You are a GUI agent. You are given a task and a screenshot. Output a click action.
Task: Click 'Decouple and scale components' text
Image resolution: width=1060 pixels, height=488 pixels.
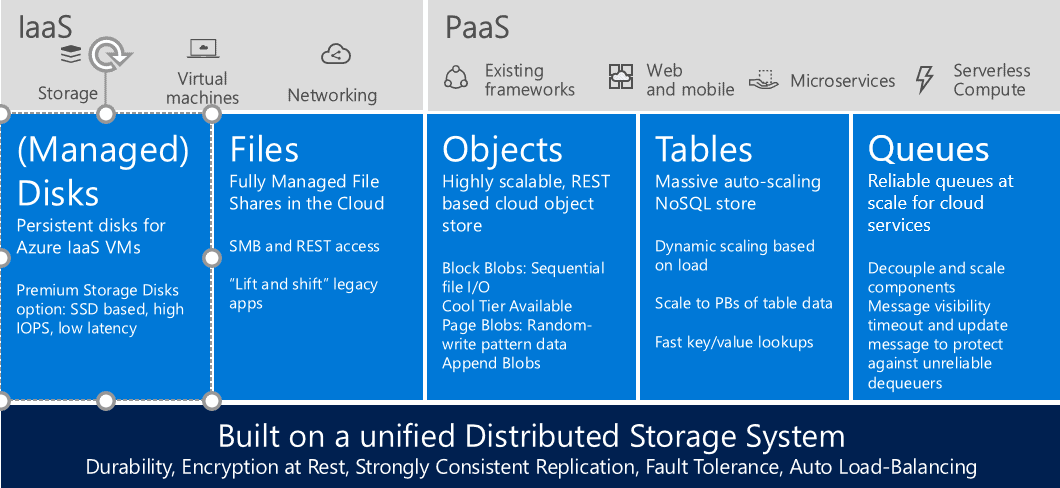(936, 277)
